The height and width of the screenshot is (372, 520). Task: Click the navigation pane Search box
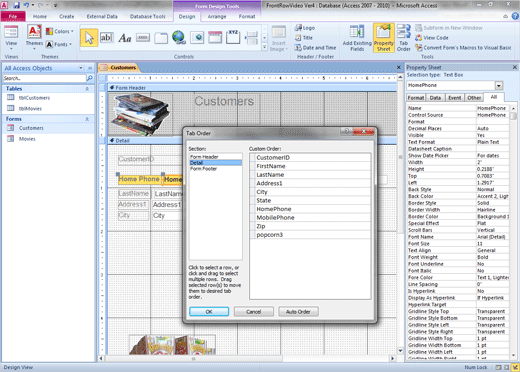click(44, 78)
